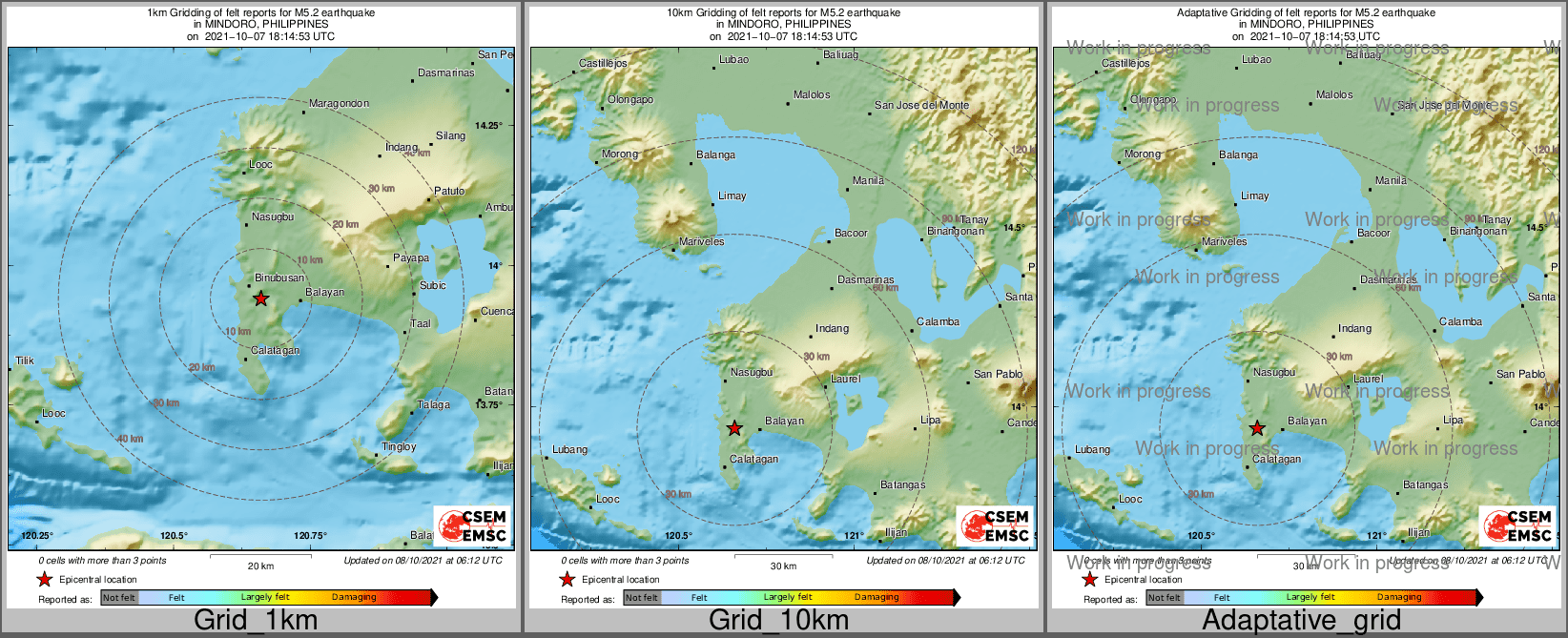Select the Adaptative_grid map thumbnail

point(1307,306)
